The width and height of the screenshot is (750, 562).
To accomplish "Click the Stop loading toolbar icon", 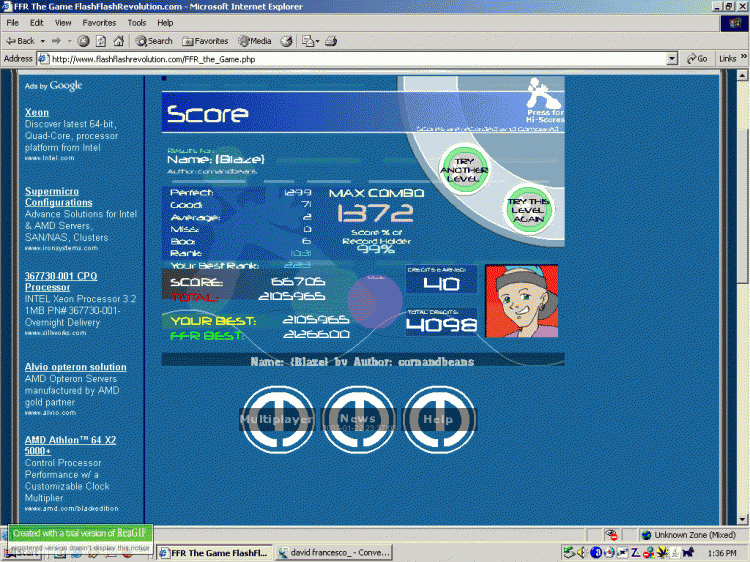I will (x=84, y=41).
